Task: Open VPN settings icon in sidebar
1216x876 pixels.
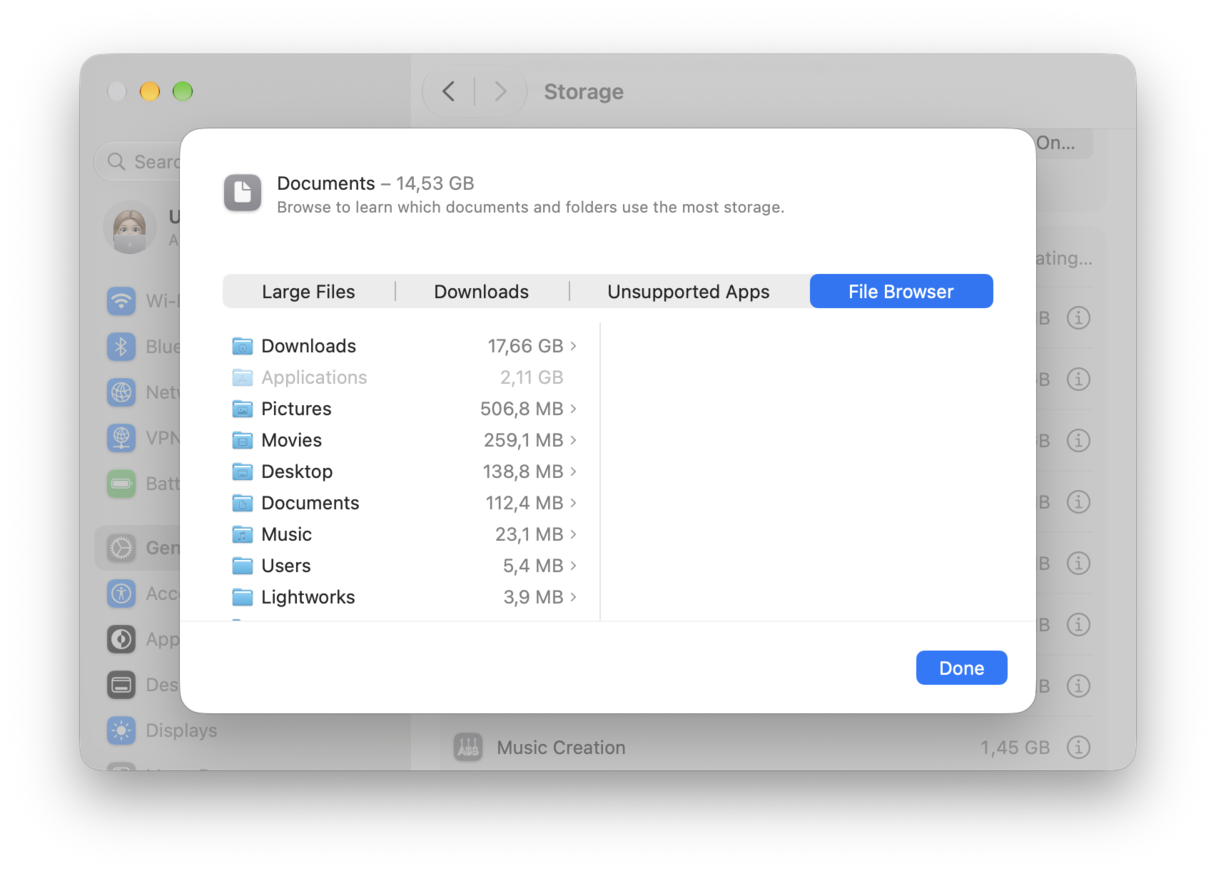Action: tap(121, 438)
